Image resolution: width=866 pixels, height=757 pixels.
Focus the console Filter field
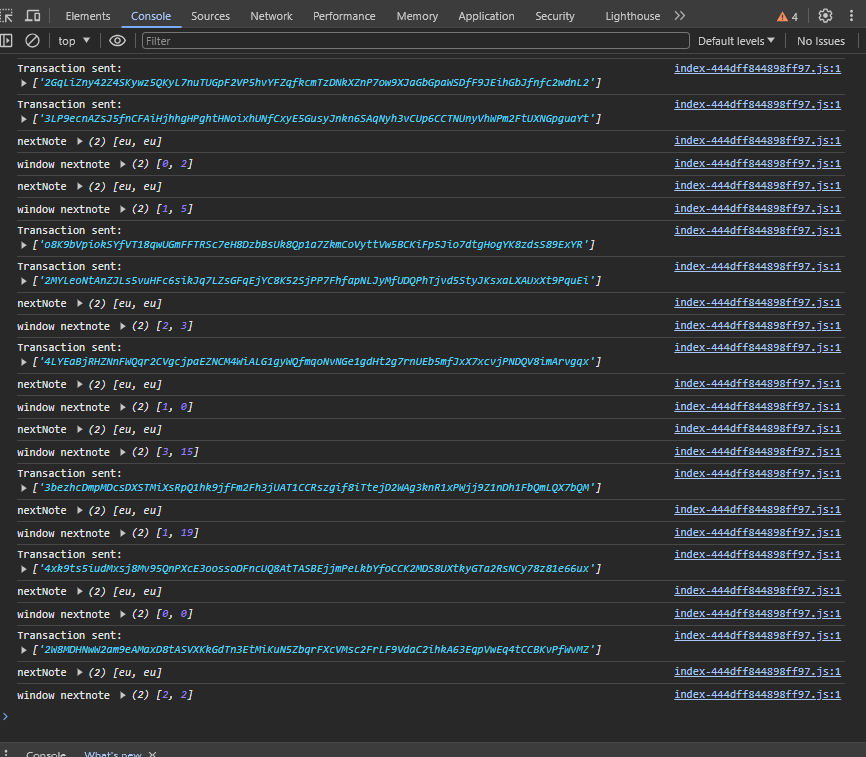[x=415, y=41]
